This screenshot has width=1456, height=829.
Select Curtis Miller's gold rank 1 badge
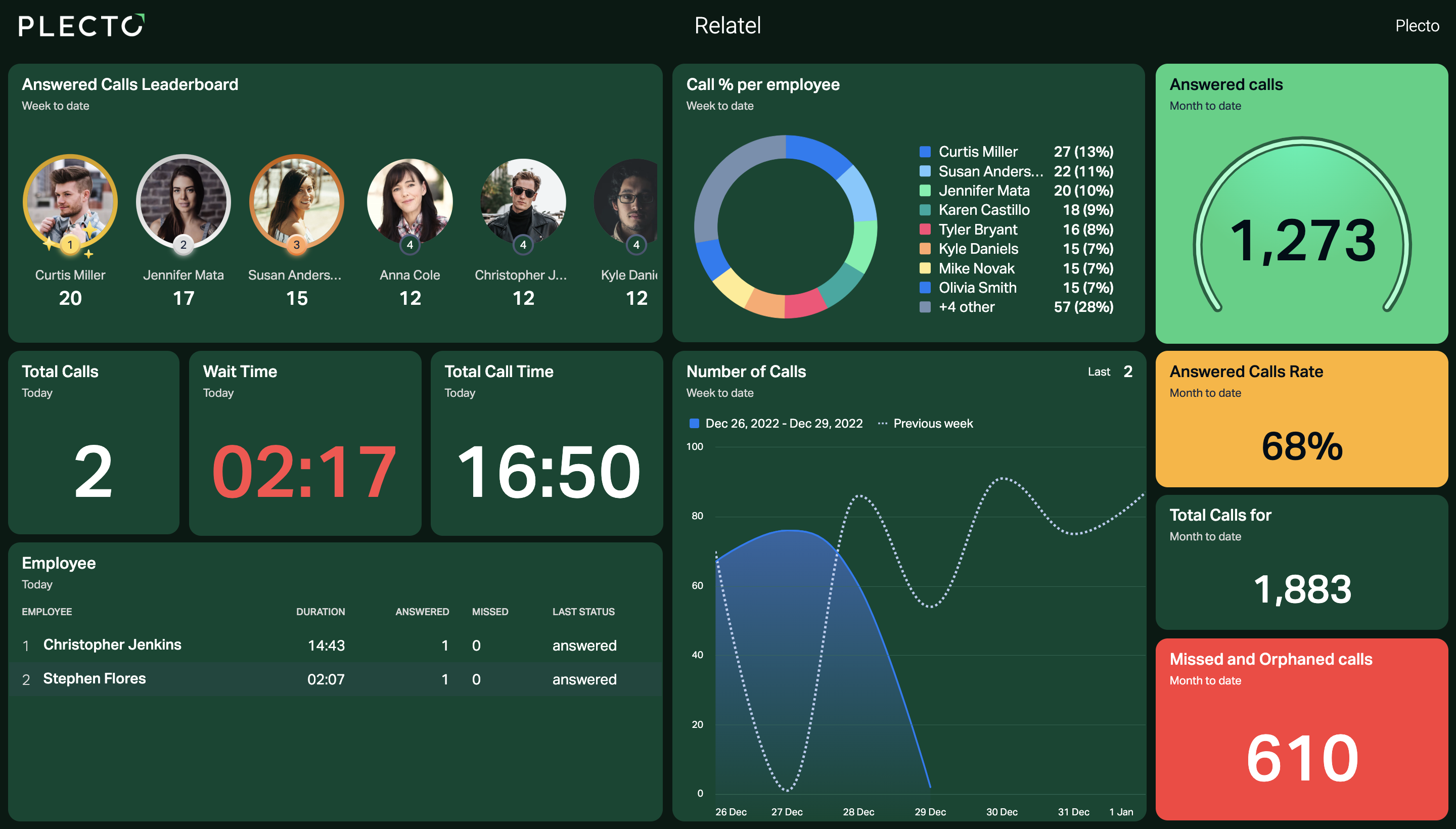(x=70, y=245)
